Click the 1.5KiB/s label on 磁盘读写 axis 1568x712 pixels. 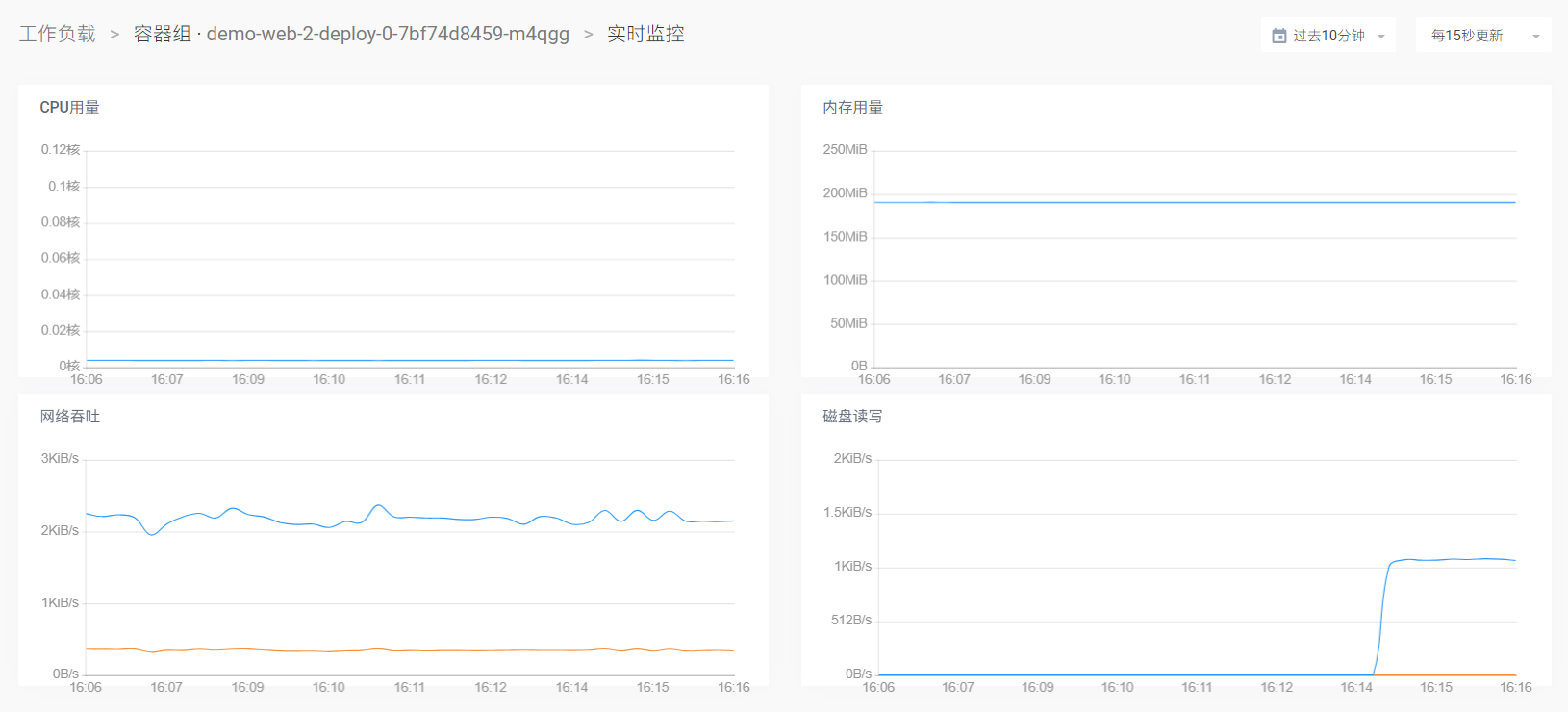[x=847, y=513]
